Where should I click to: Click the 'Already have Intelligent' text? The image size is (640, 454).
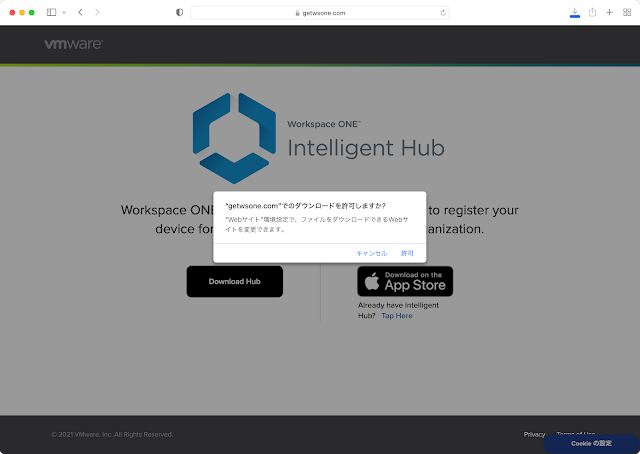tap(398, 305)
